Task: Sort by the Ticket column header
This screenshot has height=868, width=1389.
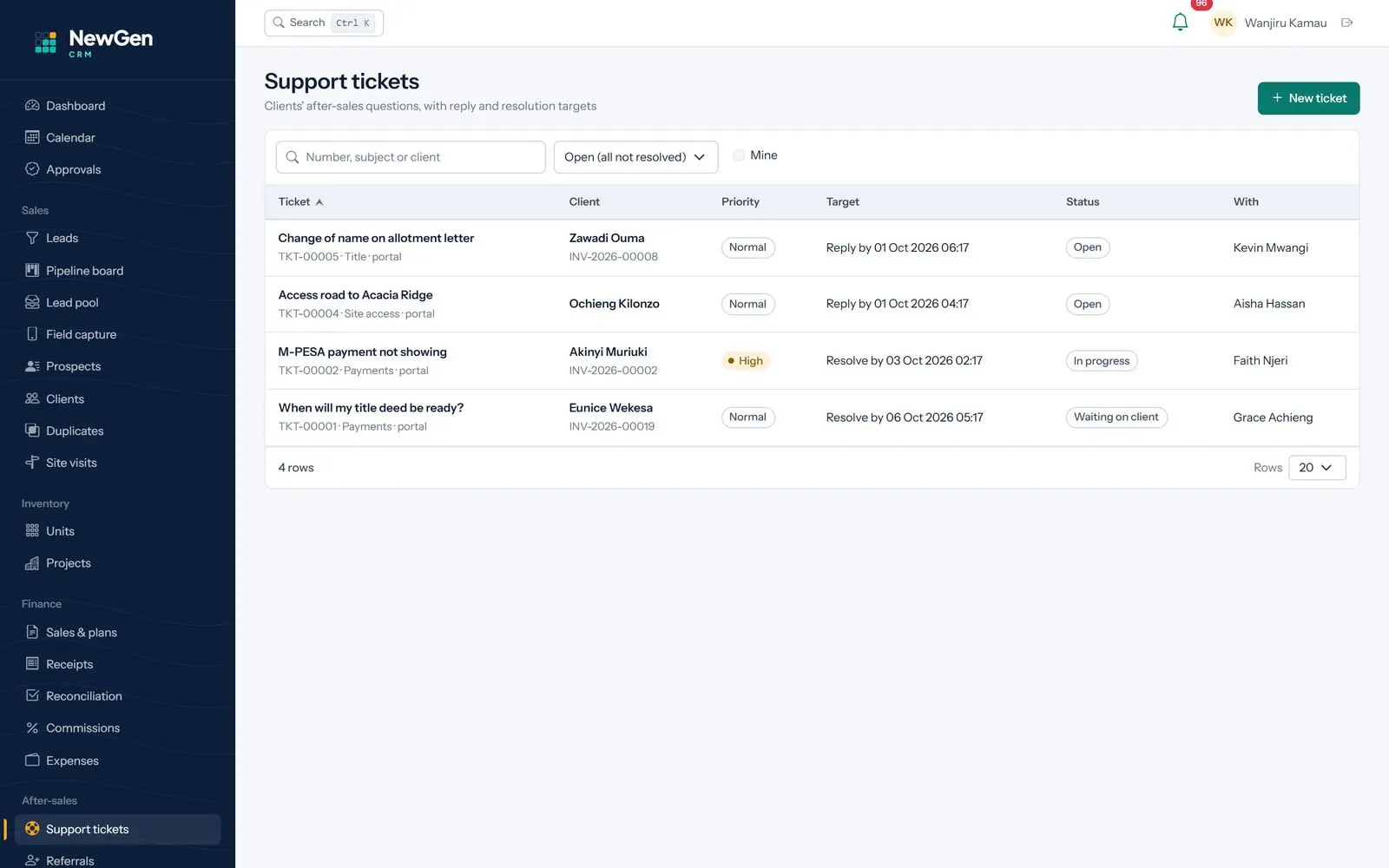Action: [300, 201]
